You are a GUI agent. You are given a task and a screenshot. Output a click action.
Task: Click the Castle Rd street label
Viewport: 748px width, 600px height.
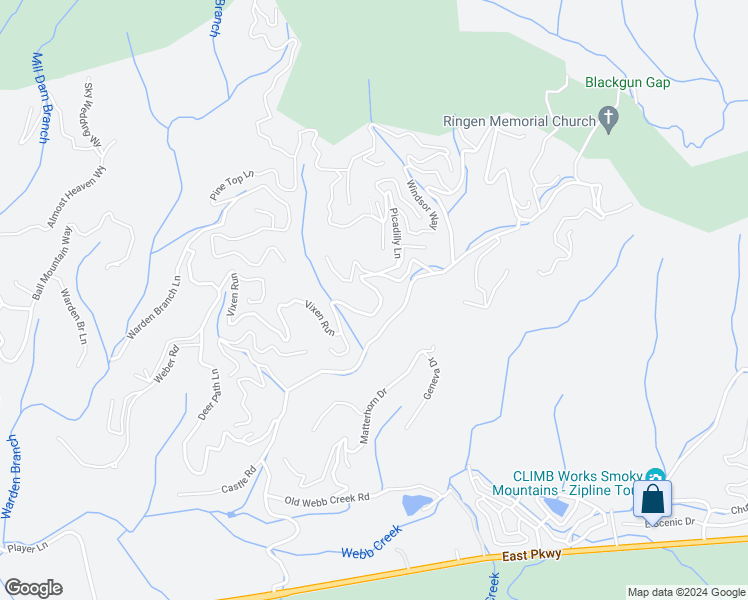click(x=239, y=479)
